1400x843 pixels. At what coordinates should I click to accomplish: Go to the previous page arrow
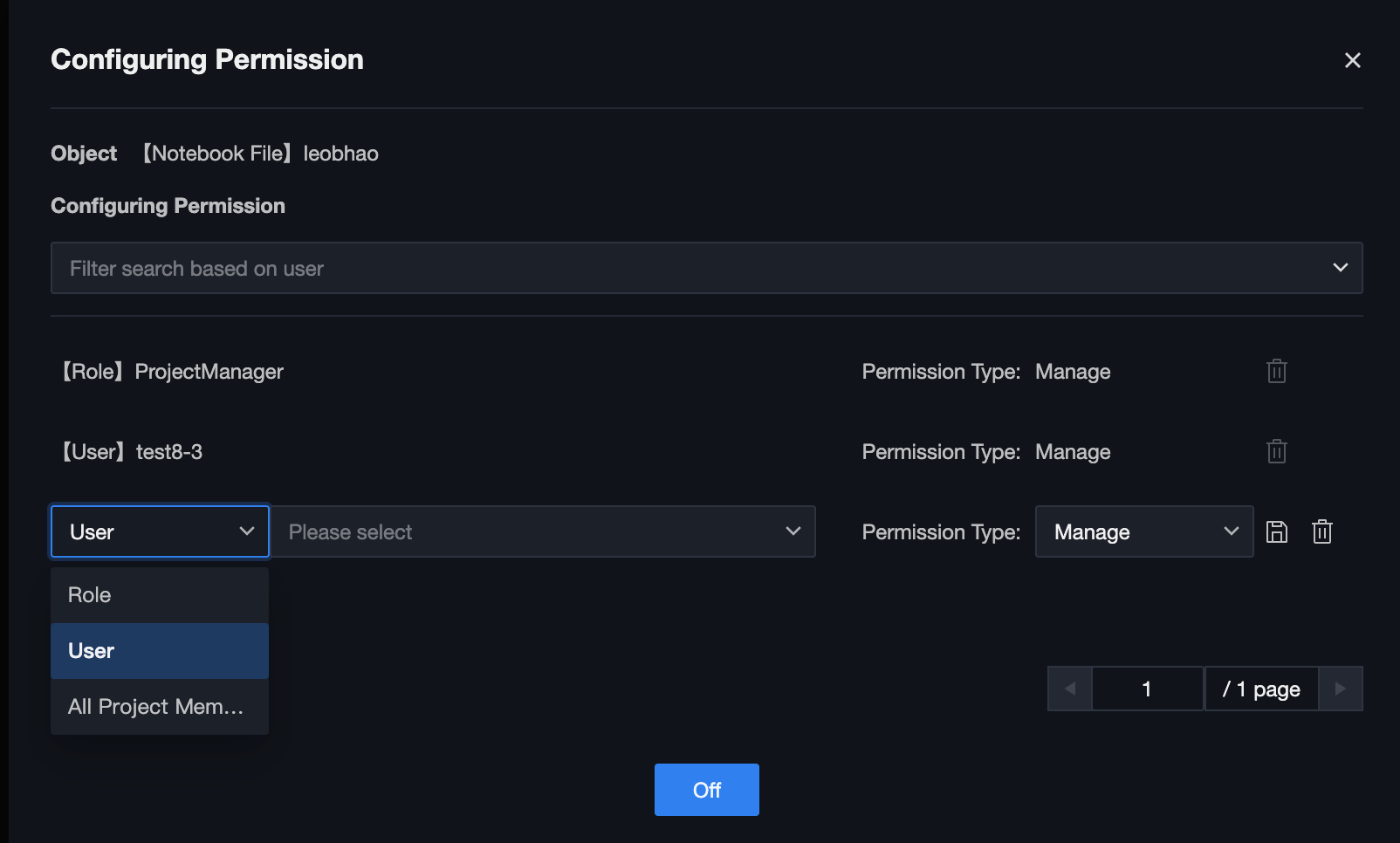click(1070, 689)
